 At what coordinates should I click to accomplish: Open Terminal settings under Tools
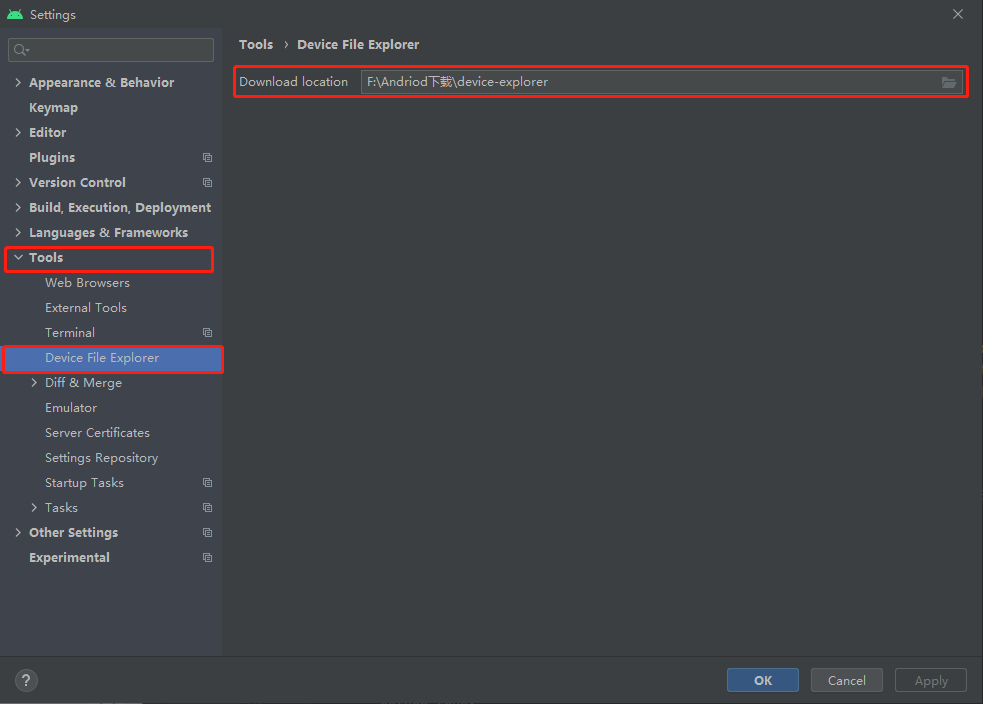pyautogui.click(x=70, y=333)
